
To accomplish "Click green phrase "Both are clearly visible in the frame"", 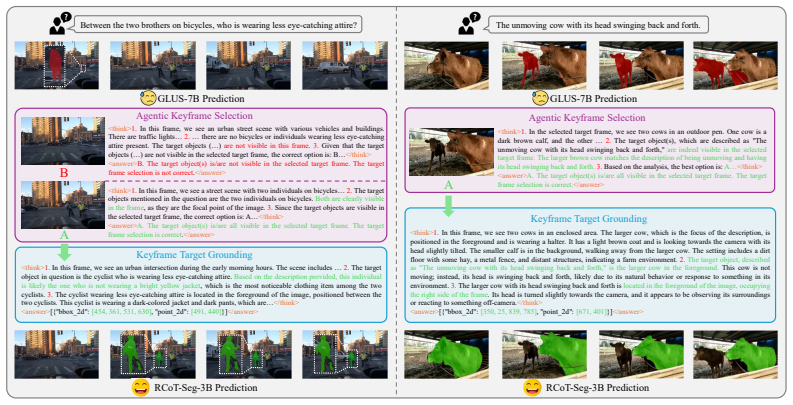I will pos(246,203).
